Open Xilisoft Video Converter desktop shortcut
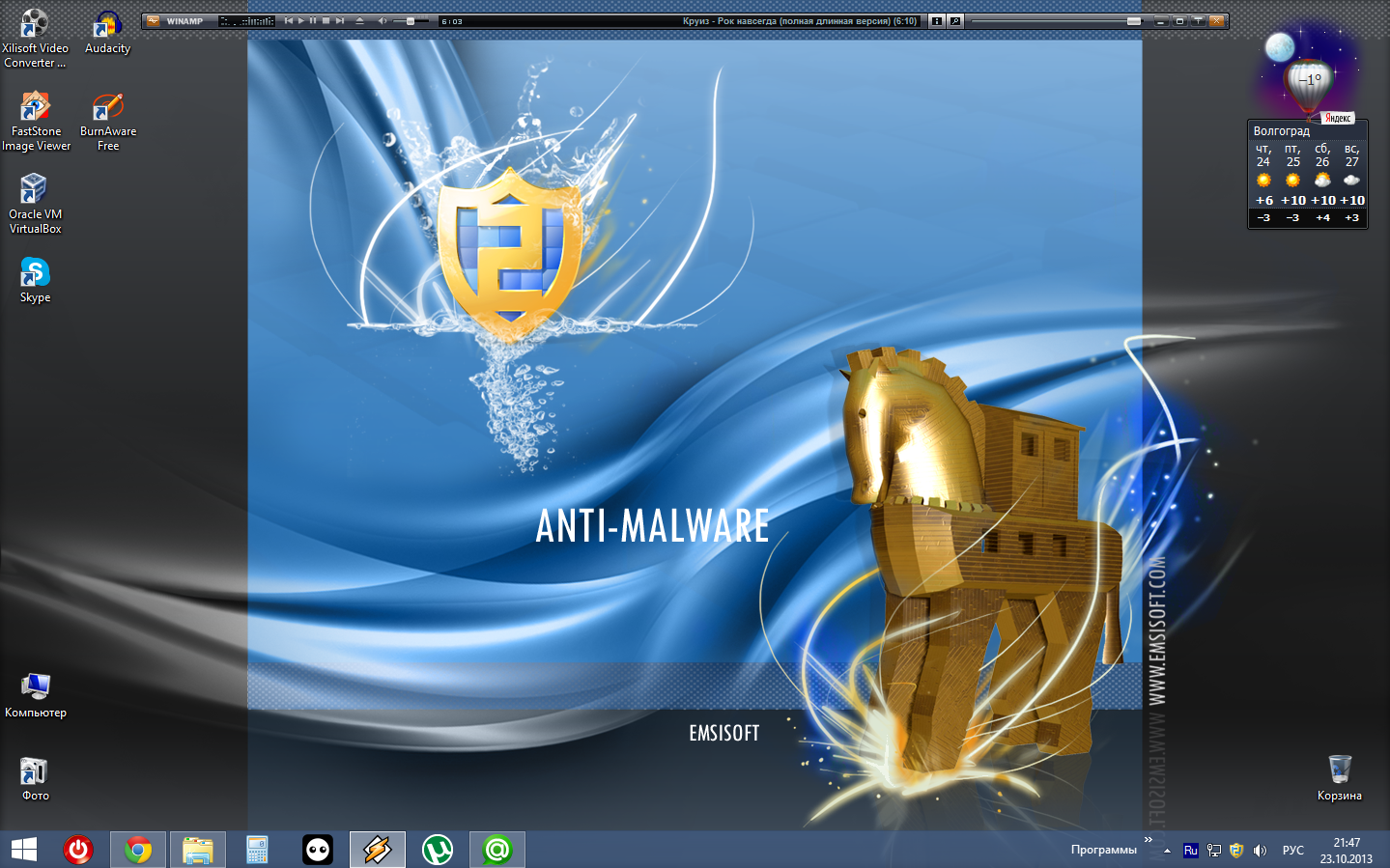Image resolution: width=1390 pixels, height=868 pixels. coord(35,37)
